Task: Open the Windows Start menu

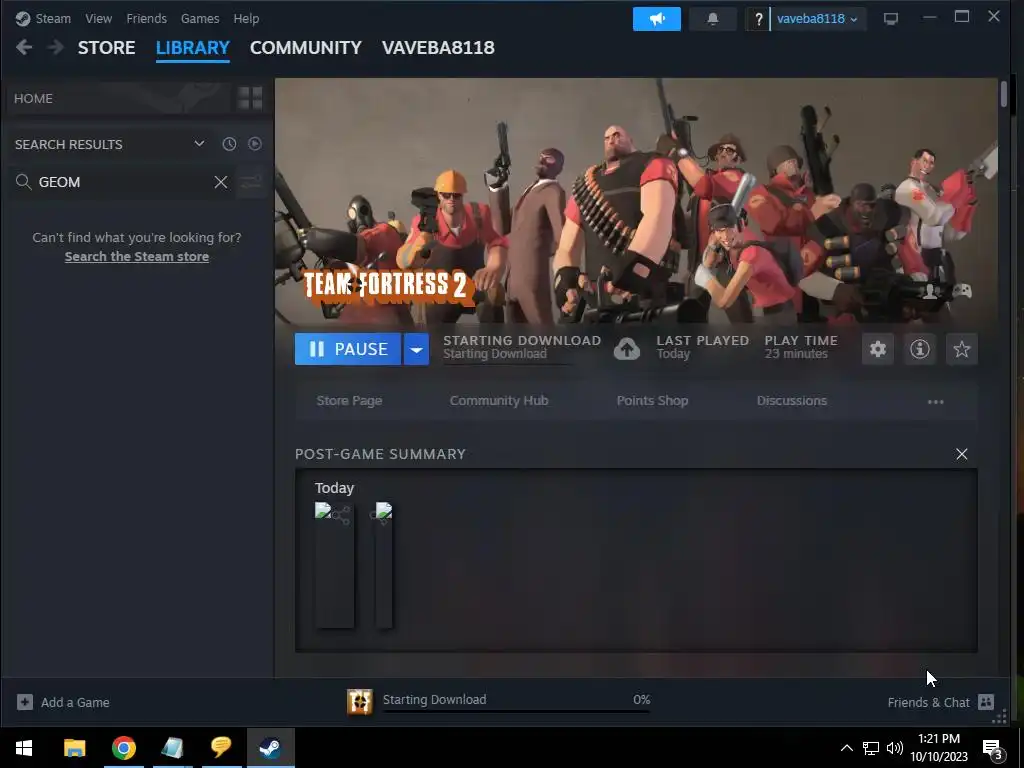Action: (24, 748)
